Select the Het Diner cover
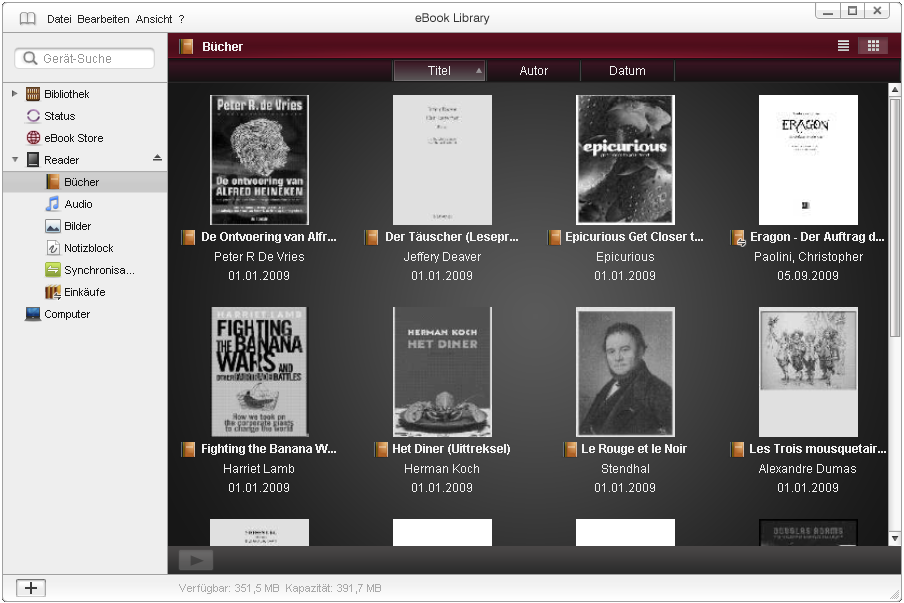This screenshot has width=904, height=603. (x=442, y=372)
